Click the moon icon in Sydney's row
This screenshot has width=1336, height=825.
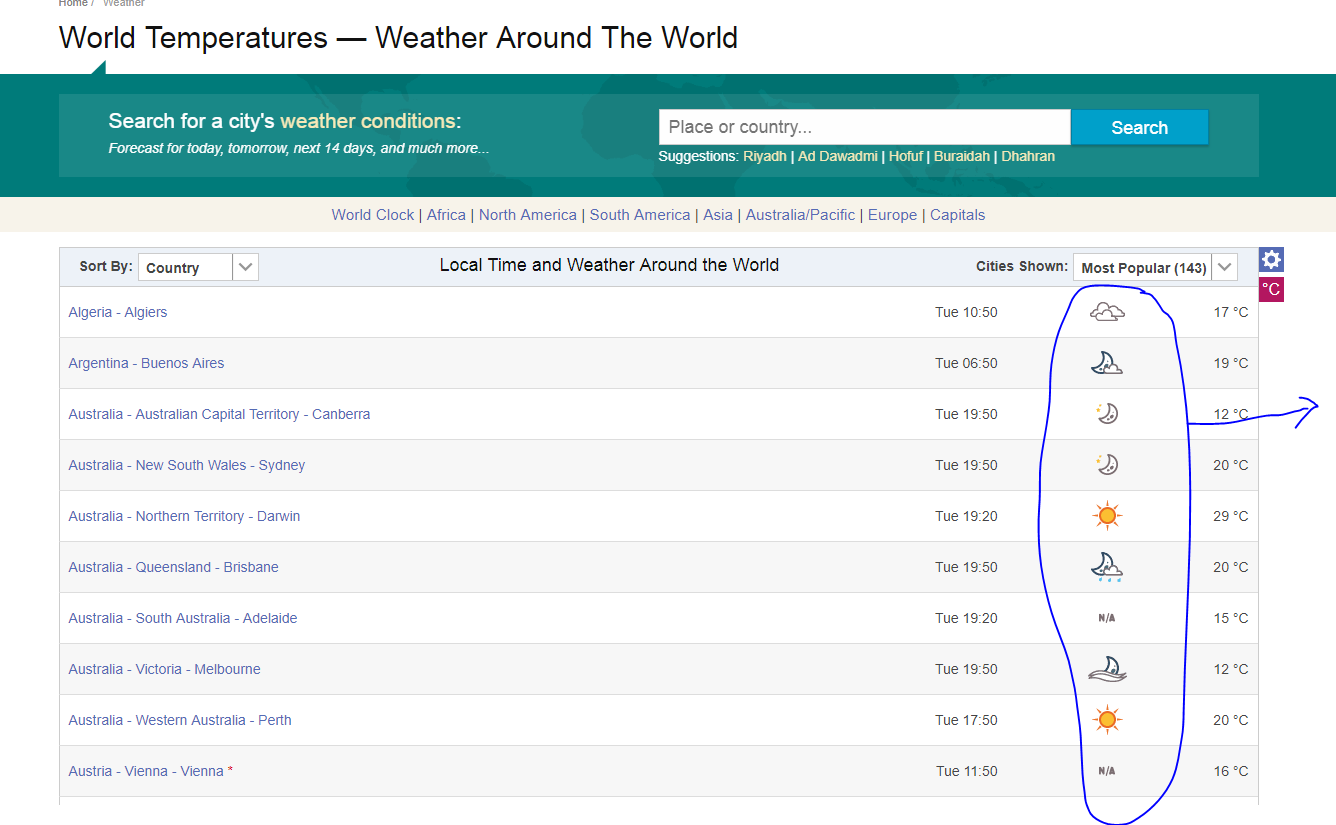[1106, 464]
